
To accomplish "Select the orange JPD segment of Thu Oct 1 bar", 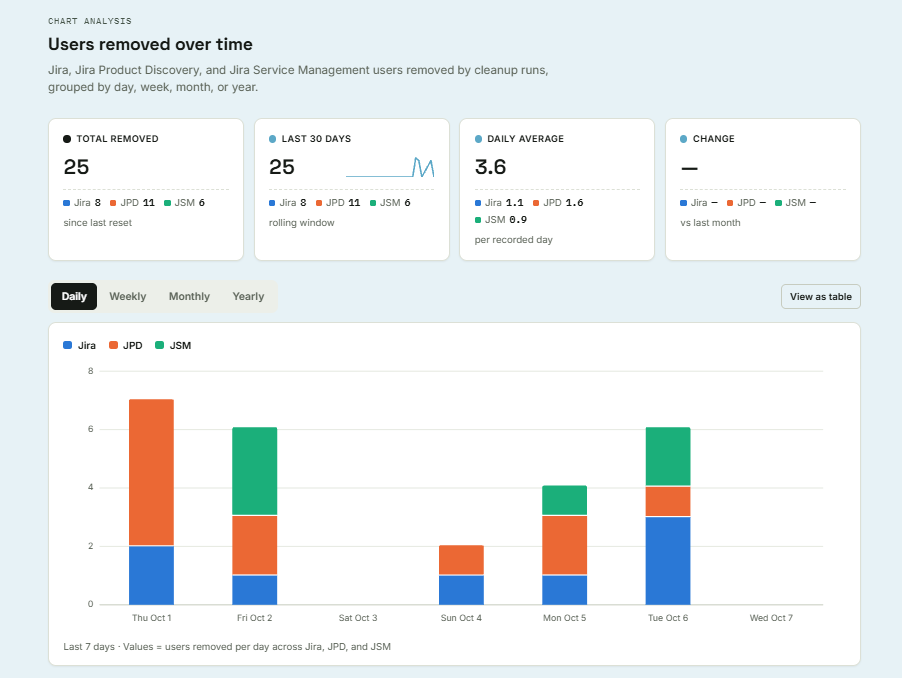I will pos(151,472).
